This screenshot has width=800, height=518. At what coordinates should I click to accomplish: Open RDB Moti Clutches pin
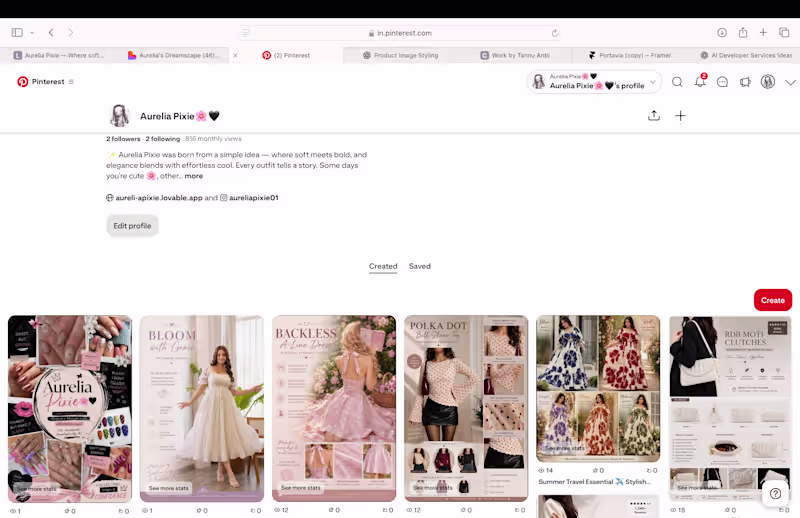click(730, 409)
